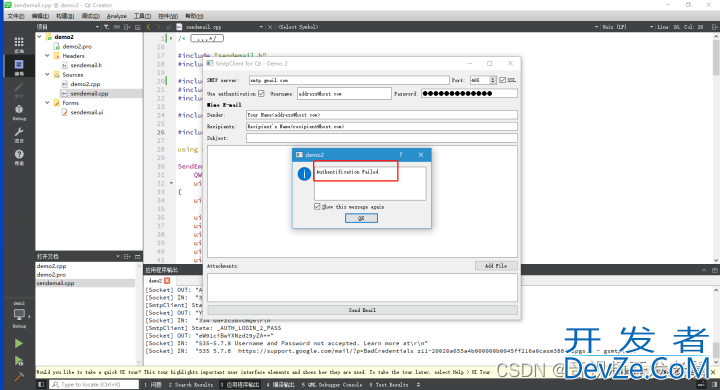Click the close pane icon in Projects header
Viewport: 720px width, 390px height.
(137, 27)
